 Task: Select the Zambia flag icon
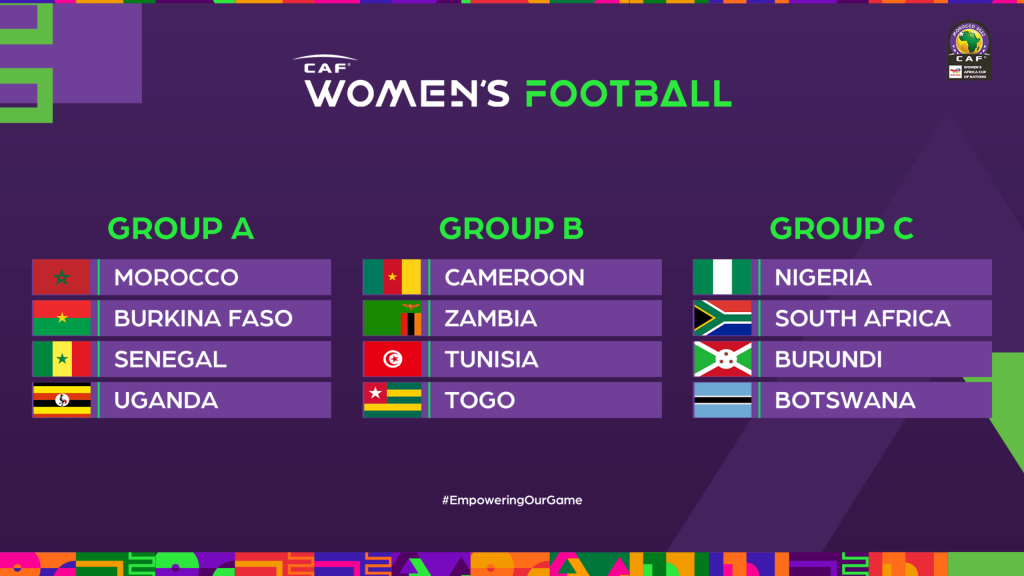point(392,318)
